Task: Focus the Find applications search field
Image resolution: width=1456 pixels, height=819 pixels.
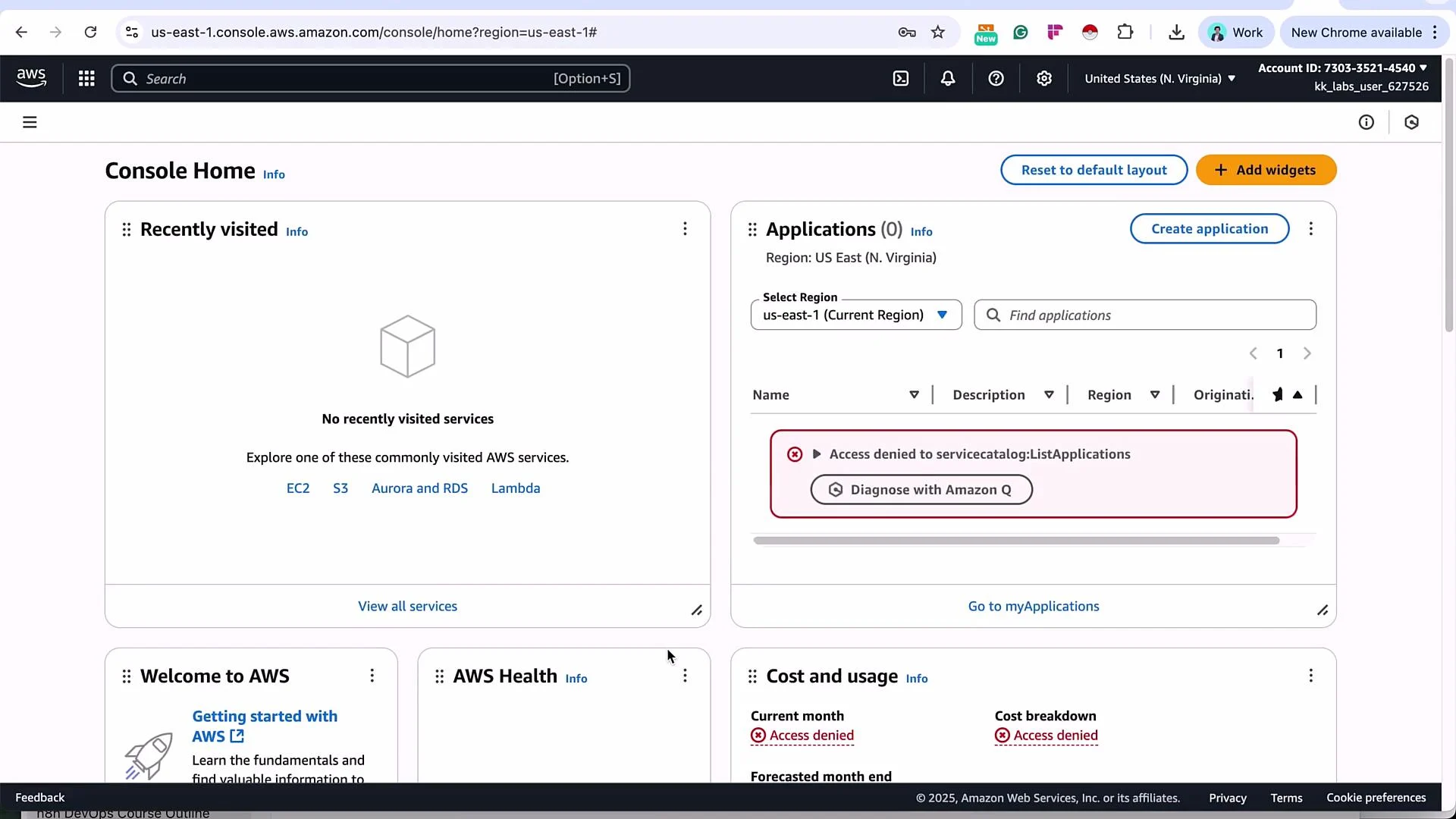Action: tap(1145, 315)
